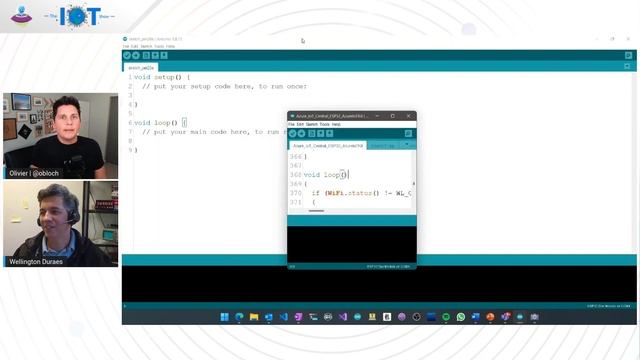Image resolution: width=640 pixels, height=360 pixels.
Task: Click Verify in the background Arduino window
Action: tap(127, 56)
